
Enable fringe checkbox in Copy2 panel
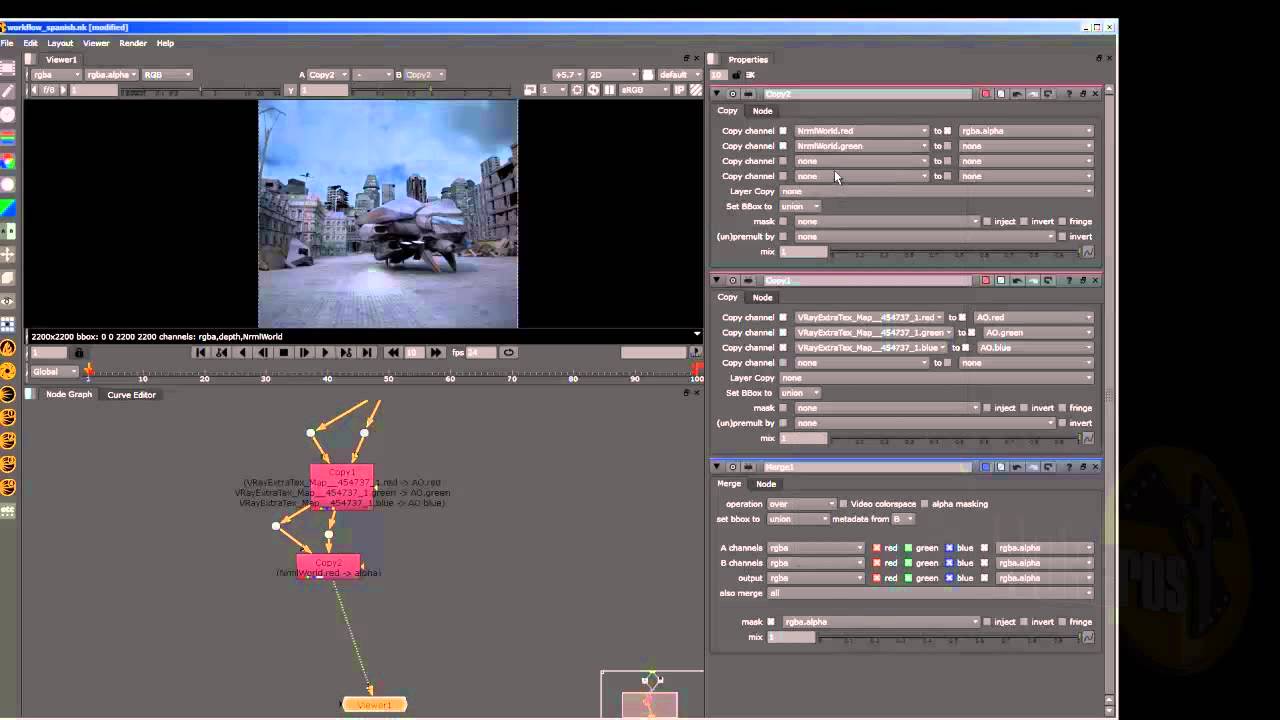click(1063, 222)
